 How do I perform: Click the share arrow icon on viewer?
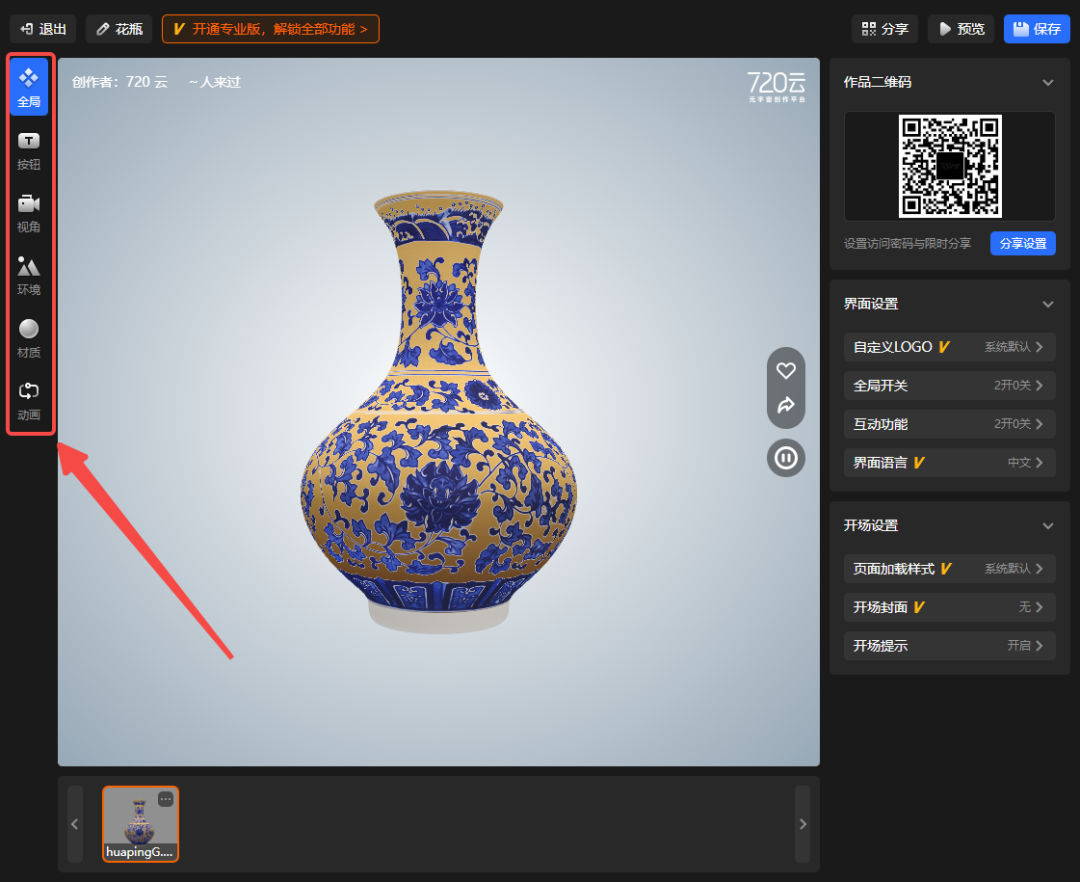786,406
